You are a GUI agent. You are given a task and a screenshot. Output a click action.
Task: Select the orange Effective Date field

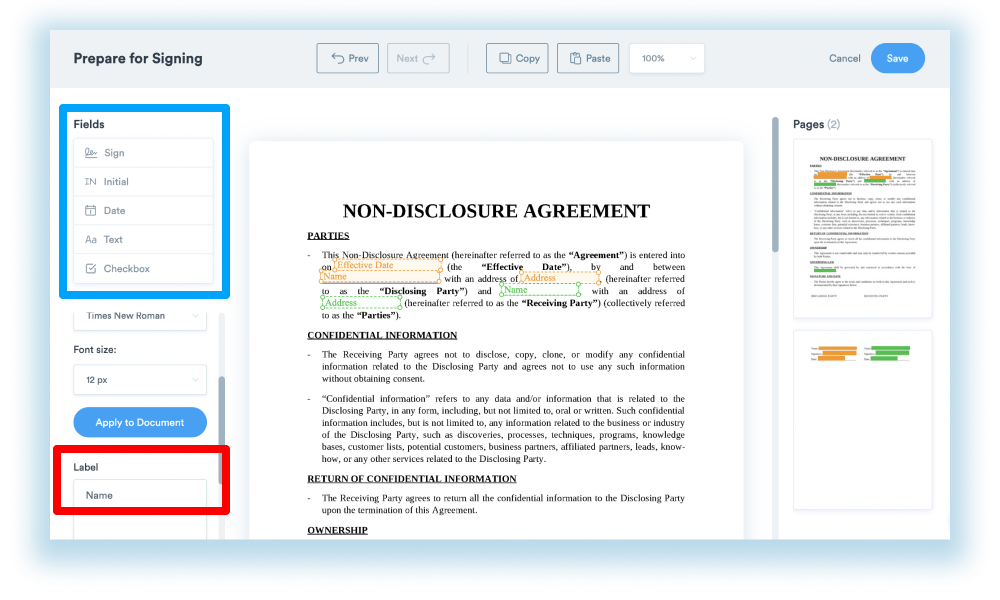pyautogui.click(x=388, y=265)
